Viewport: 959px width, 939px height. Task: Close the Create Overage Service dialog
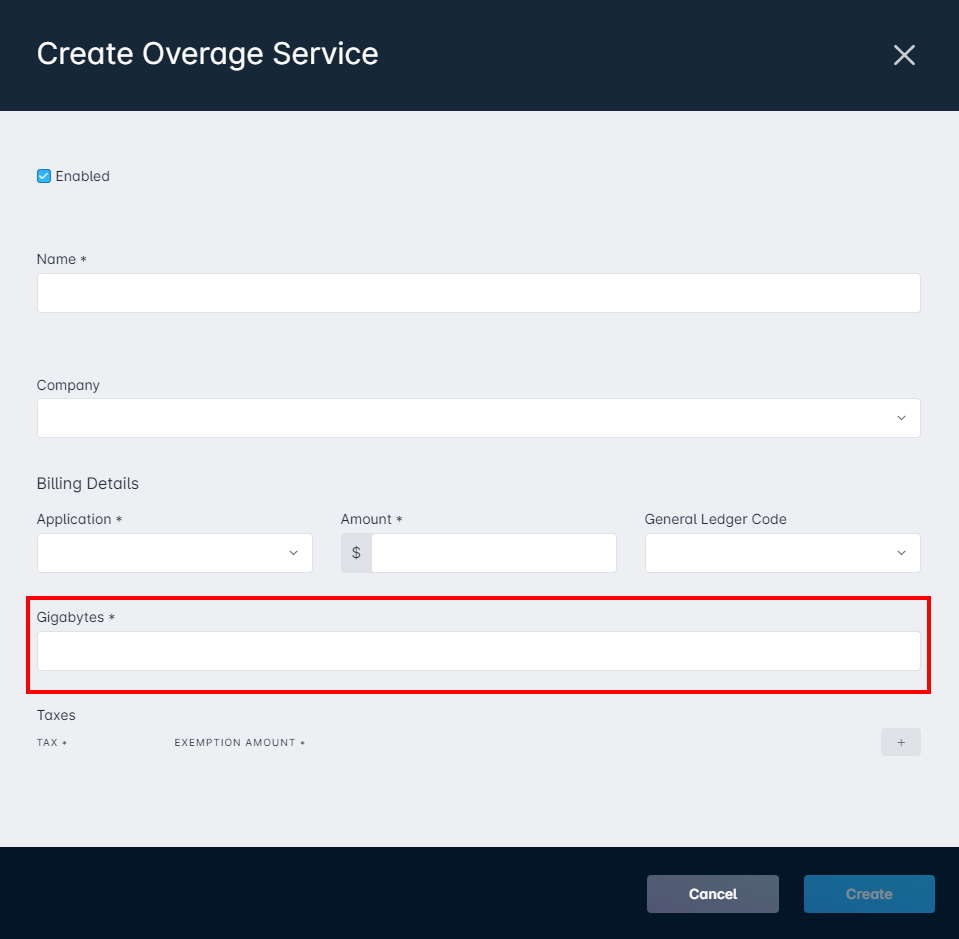click(x=904, y=55)
